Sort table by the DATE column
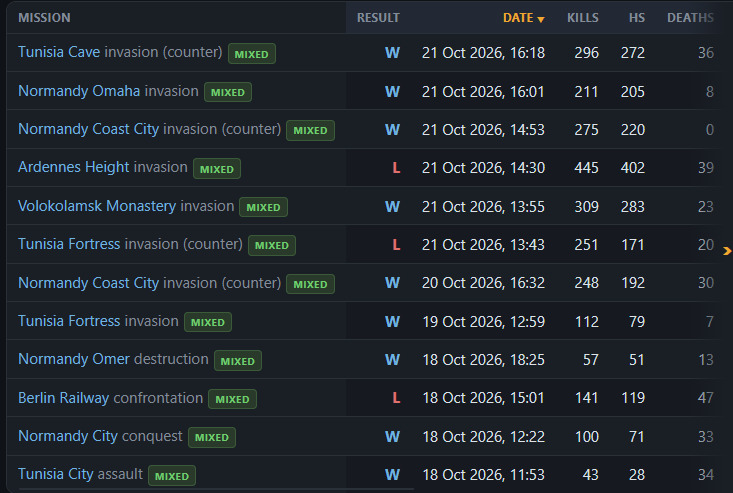The width and height of the screenshot is (733, 493). tap(523, 18)
